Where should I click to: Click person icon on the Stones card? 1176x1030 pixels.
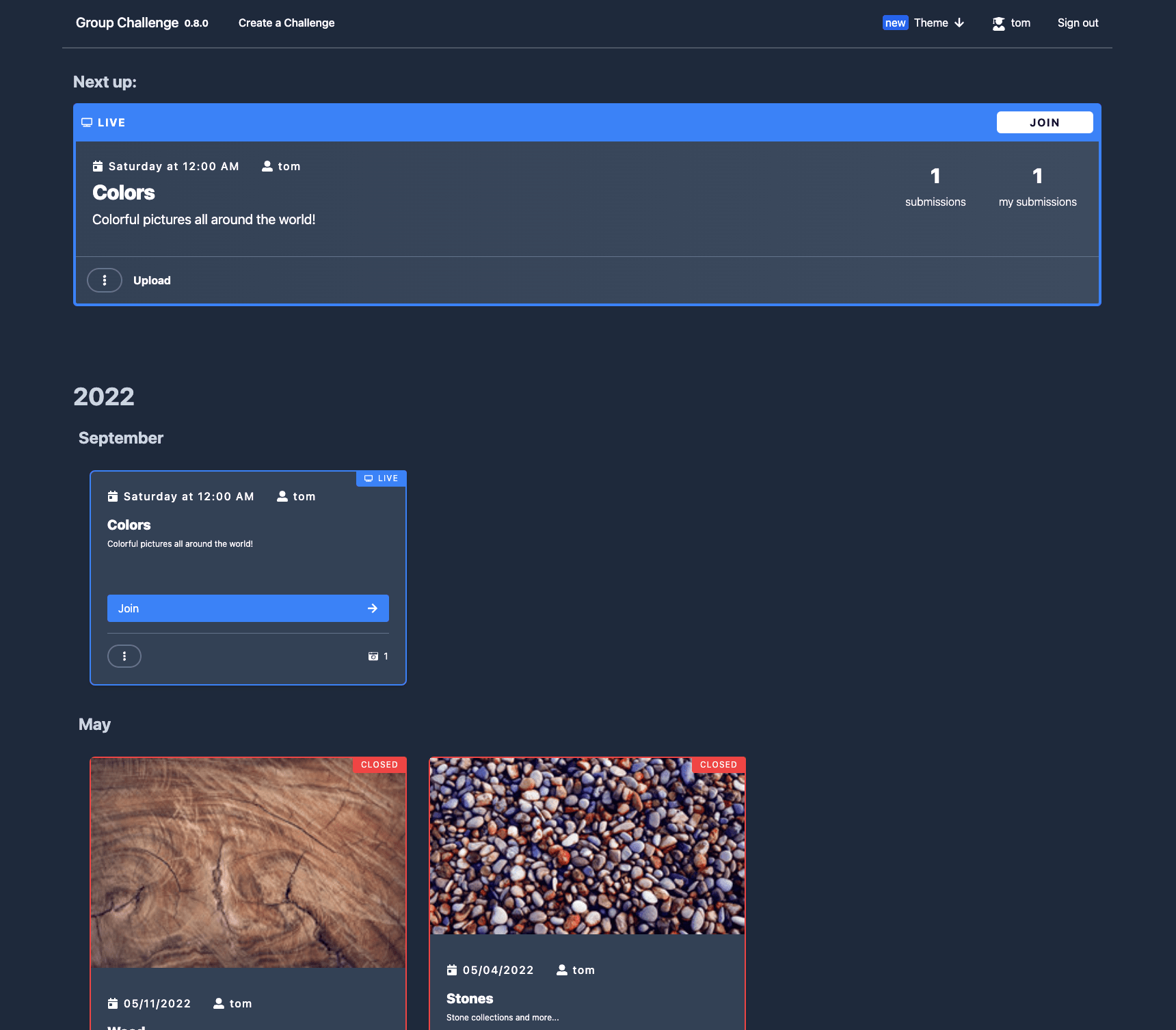(x=562, y=970)
